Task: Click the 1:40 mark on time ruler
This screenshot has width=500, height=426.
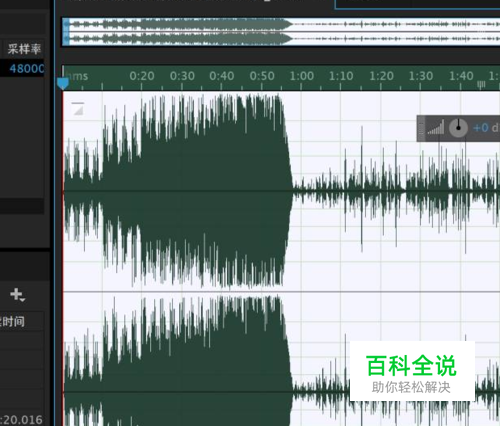Action: (461, 76)
